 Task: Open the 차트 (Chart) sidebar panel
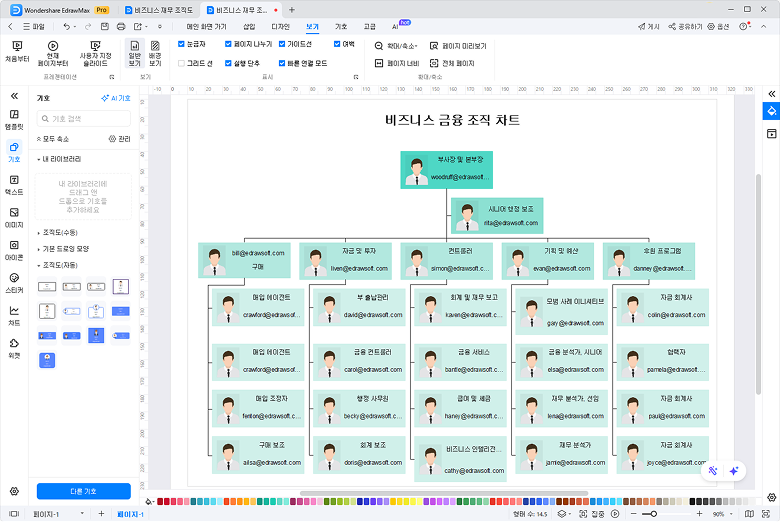pyautogui.click(x=14, y=314)
